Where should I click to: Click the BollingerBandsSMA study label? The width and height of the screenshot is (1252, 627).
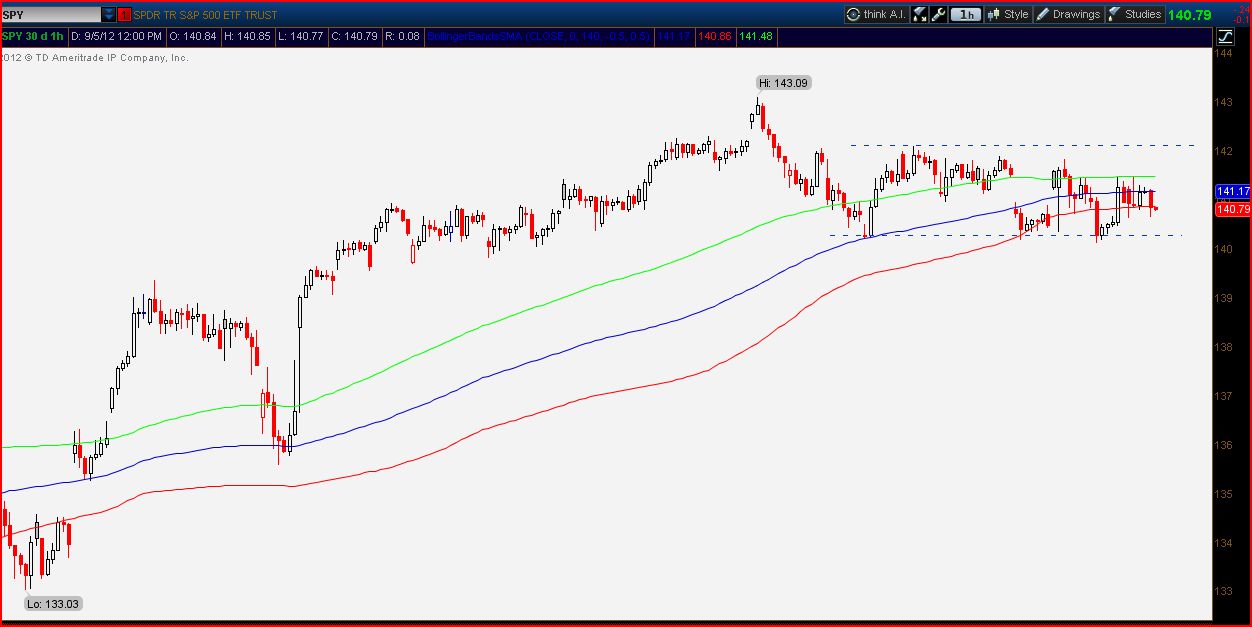(539, 37)
